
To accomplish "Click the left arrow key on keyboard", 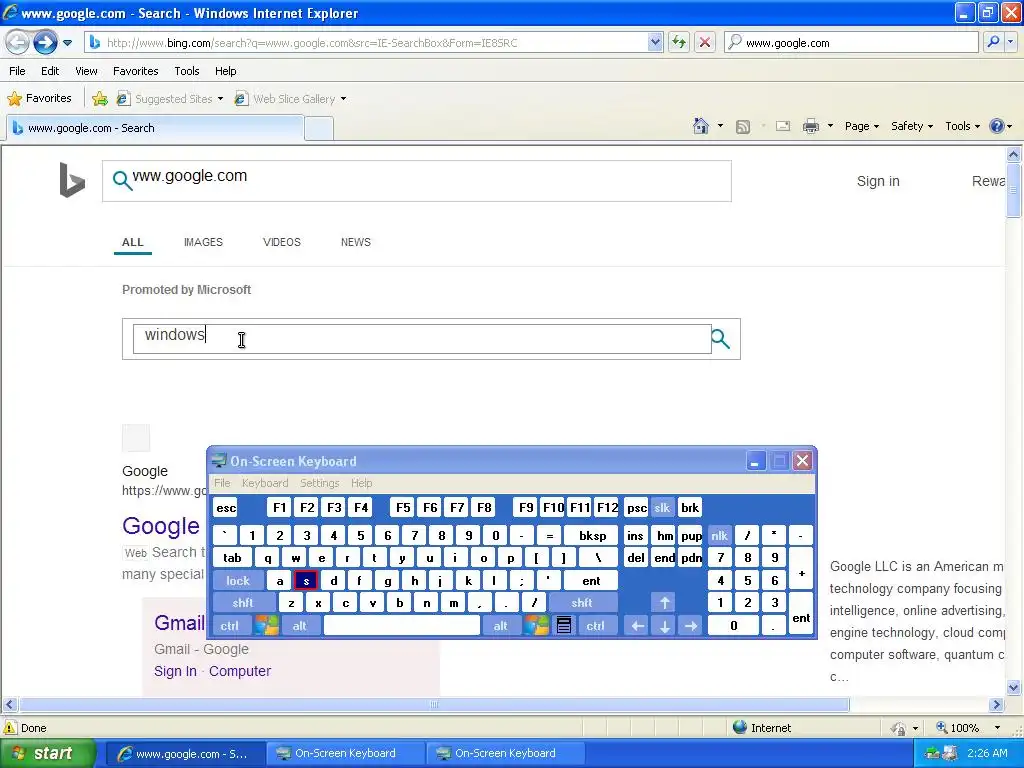I will click(637, 626).
